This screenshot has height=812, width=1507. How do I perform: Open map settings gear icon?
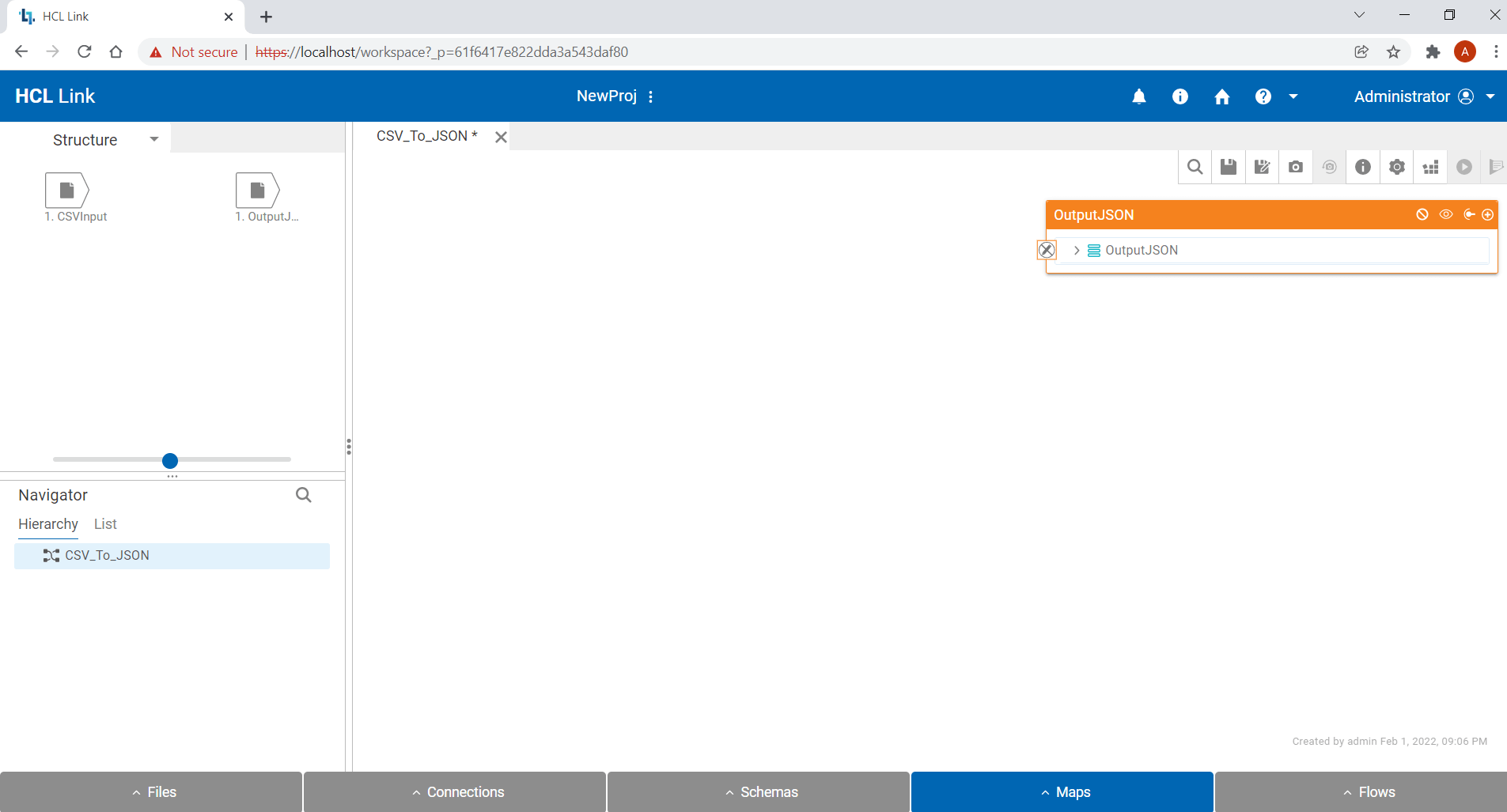click(x=1398, y=167)
